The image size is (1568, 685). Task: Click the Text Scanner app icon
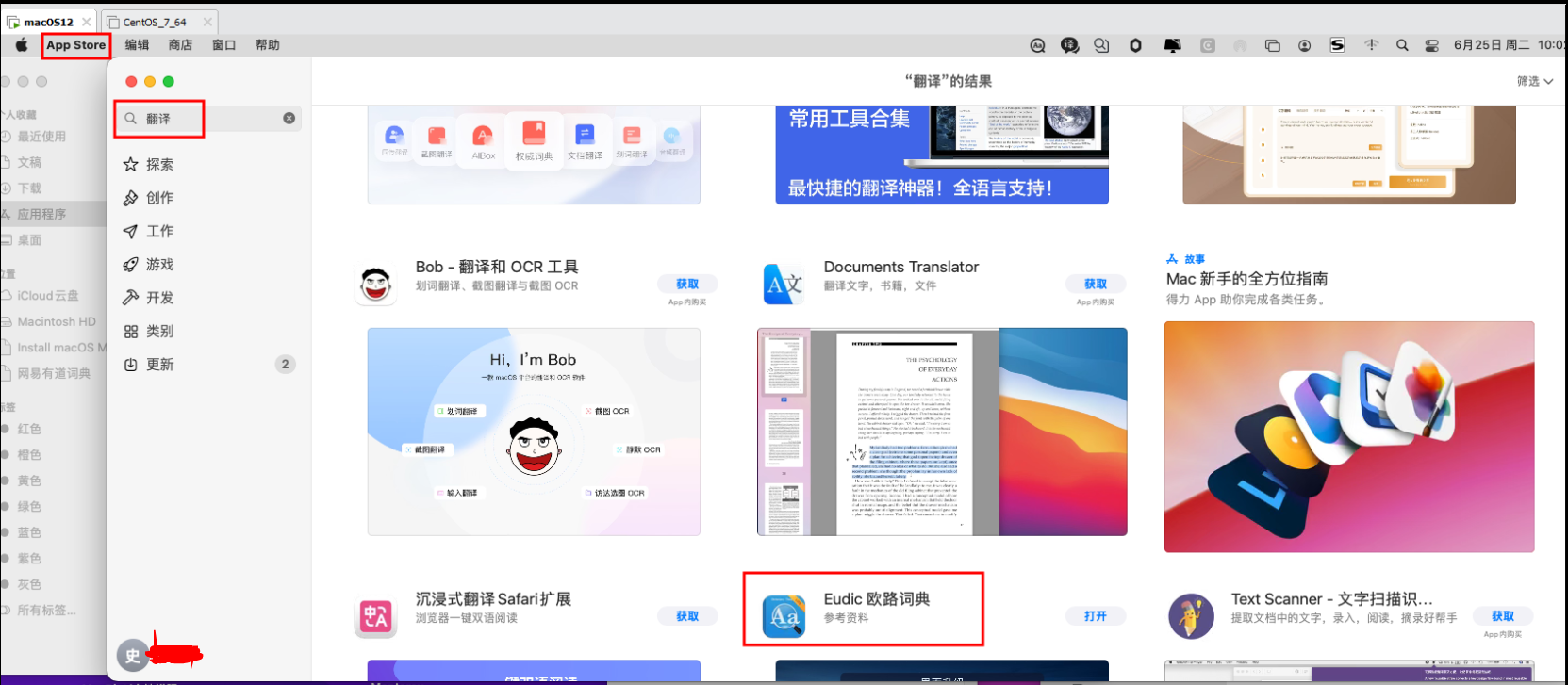point(1191,616)
